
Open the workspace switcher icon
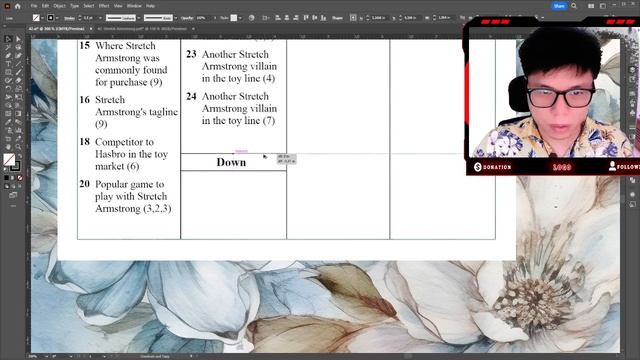click(x=603, y=6)
